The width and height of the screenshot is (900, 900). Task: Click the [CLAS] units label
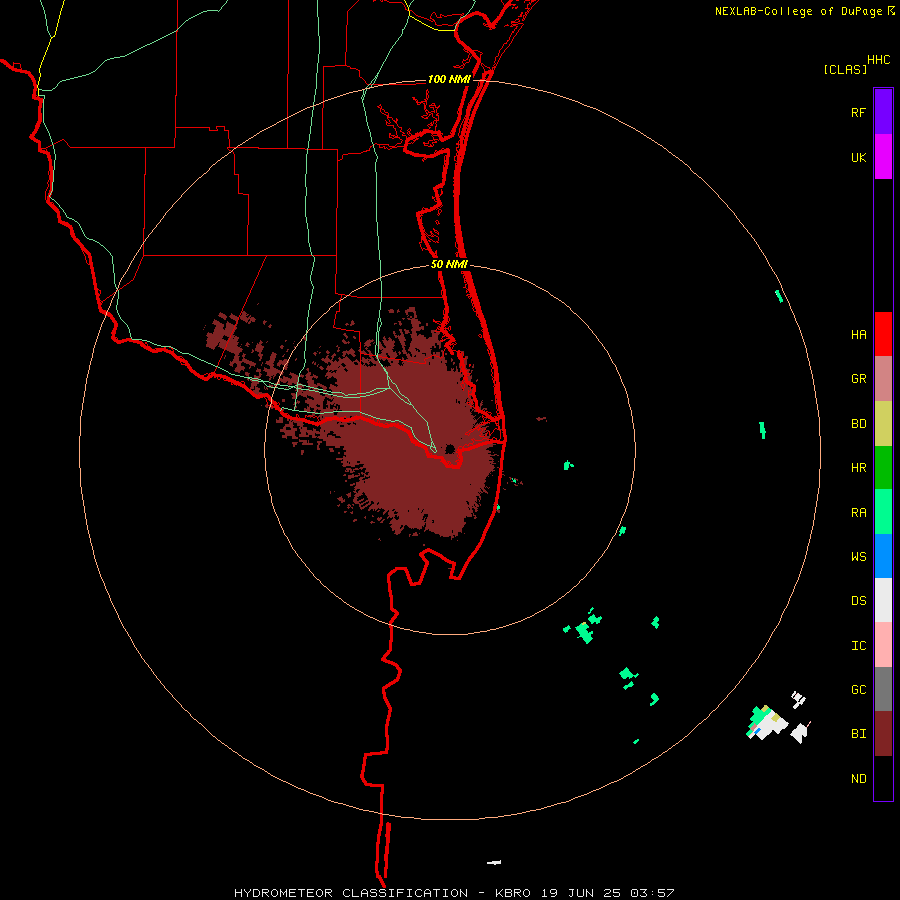(x=845, y=70)
